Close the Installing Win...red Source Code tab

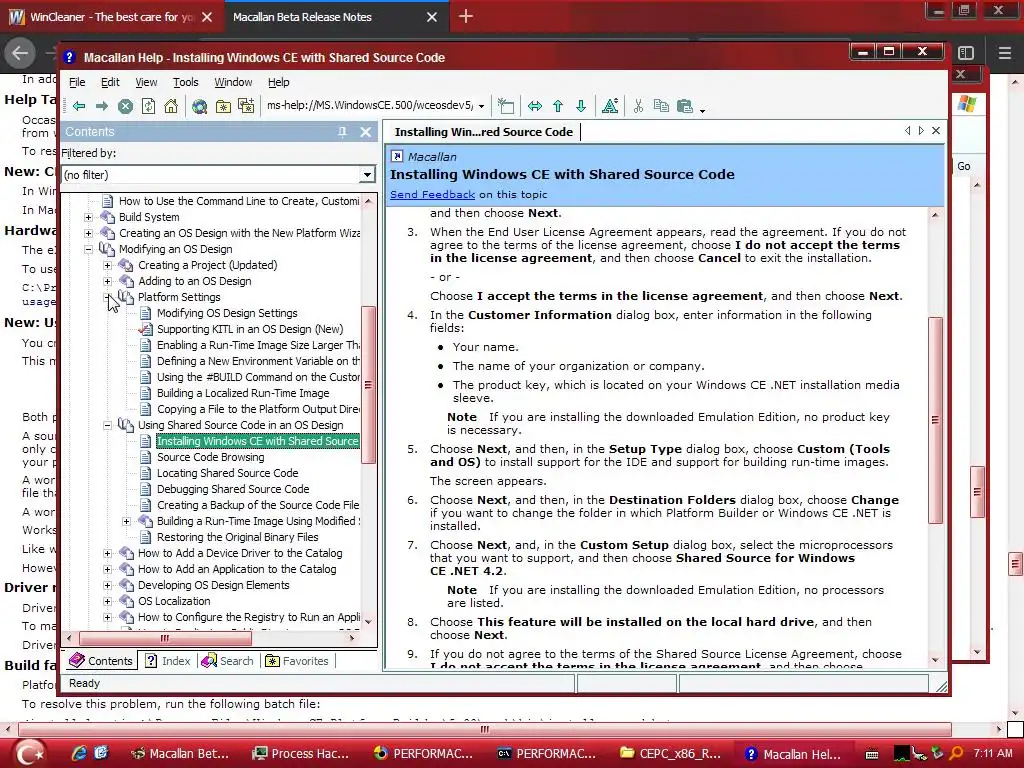pyautogui.click(x=936, y=131)
